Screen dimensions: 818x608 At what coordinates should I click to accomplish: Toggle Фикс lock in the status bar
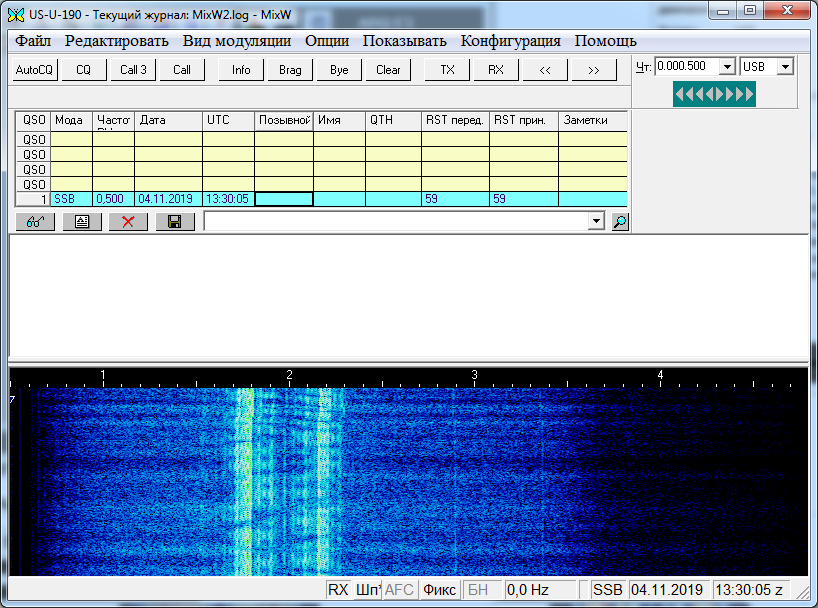pos(439,590)
